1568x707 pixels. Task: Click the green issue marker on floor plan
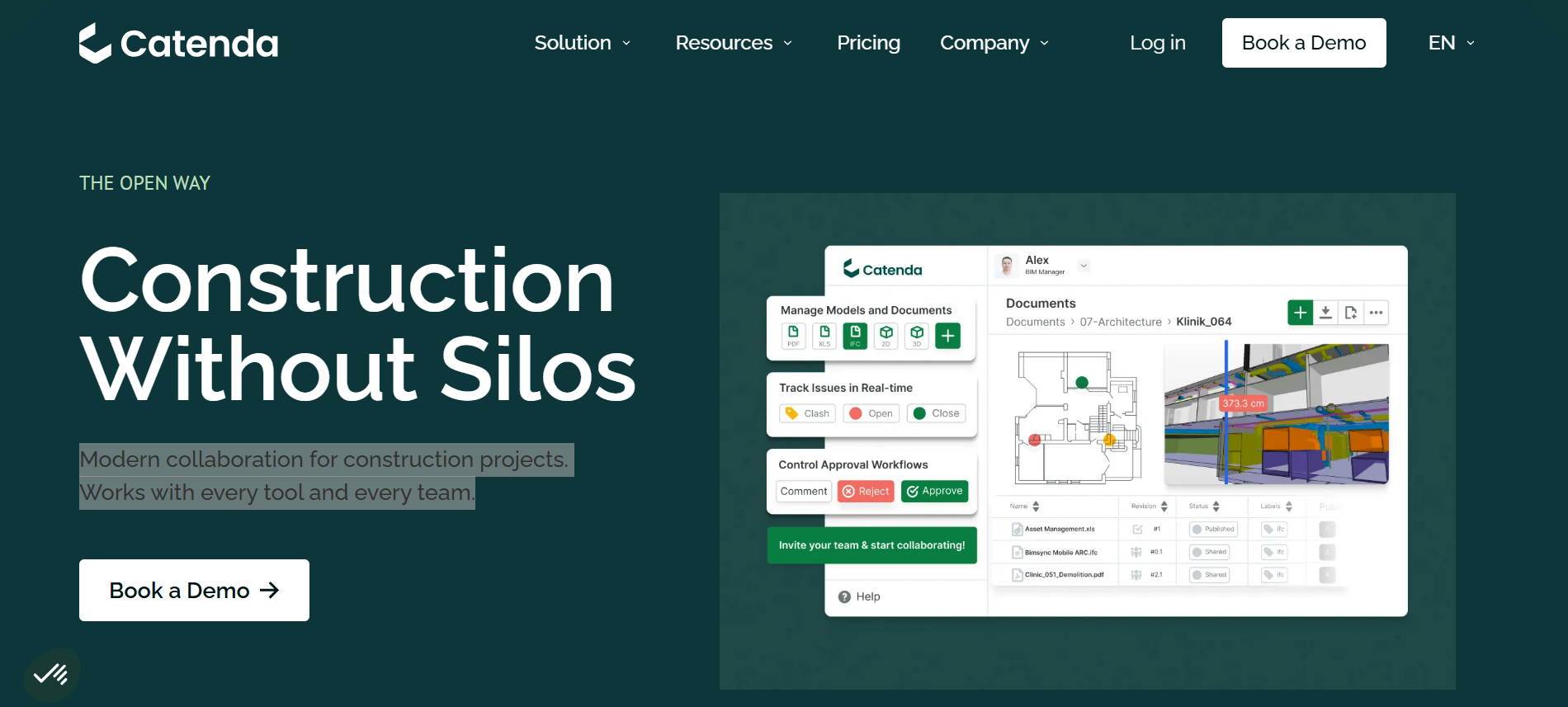1082,382
